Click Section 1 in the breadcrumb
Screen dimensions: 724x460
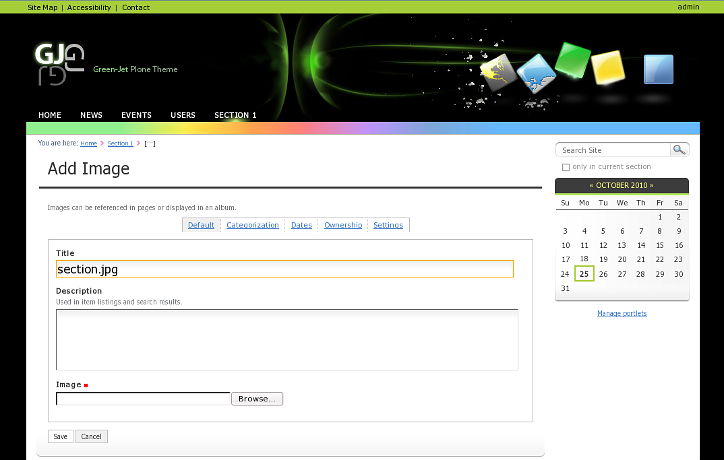pos(120,144)
